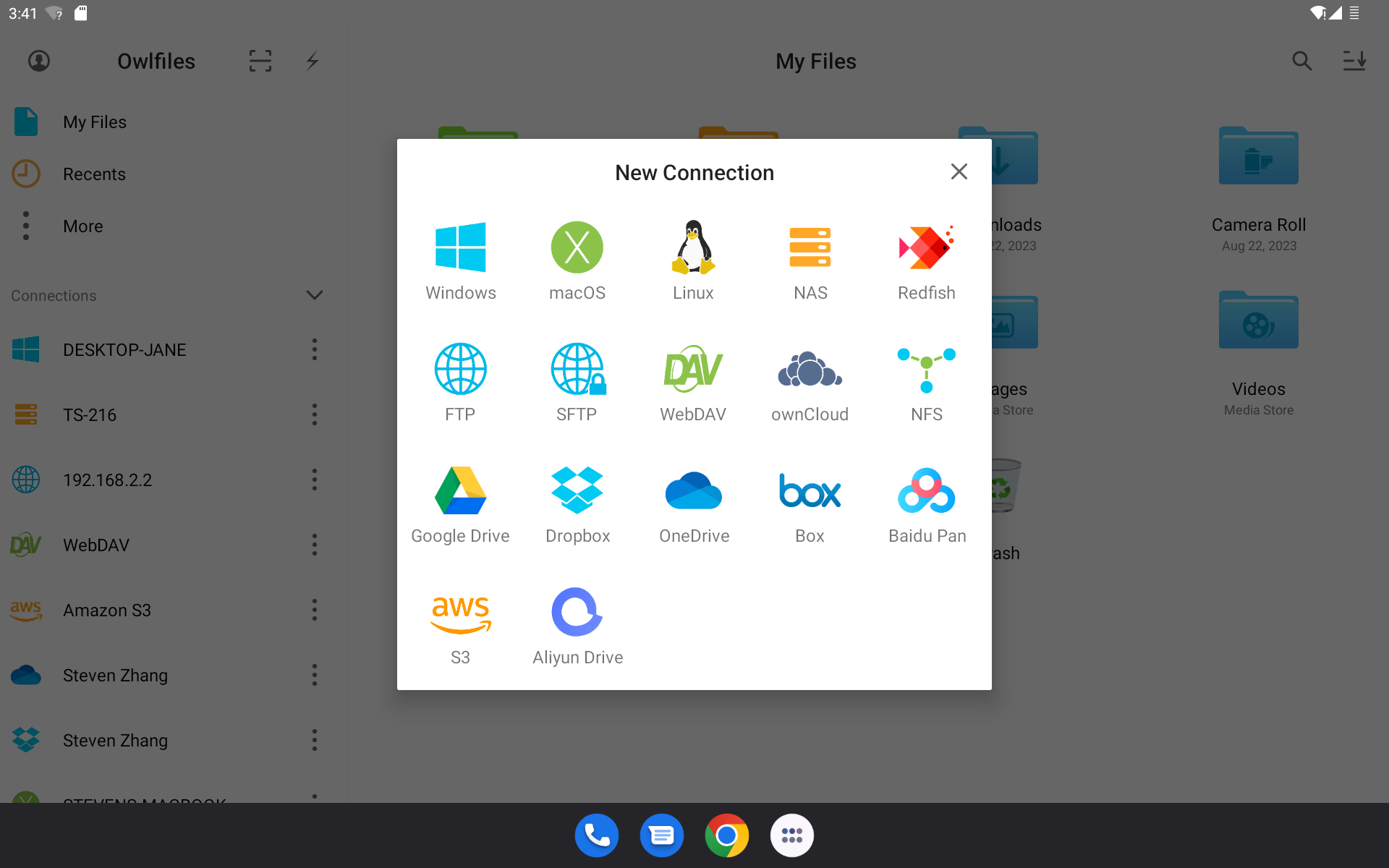The image size is (1389, 868).
Task: Open Recents in sidebar
Action: coord(174,174)
